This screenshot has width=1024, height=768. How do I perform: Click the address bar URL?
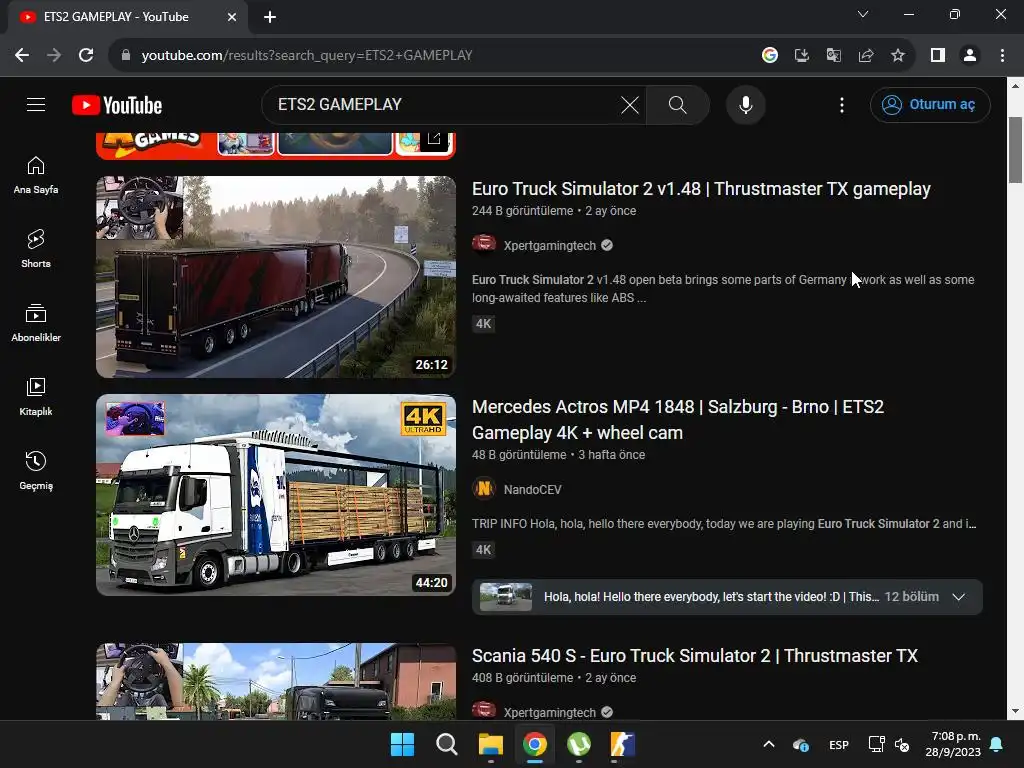(307, 56)
